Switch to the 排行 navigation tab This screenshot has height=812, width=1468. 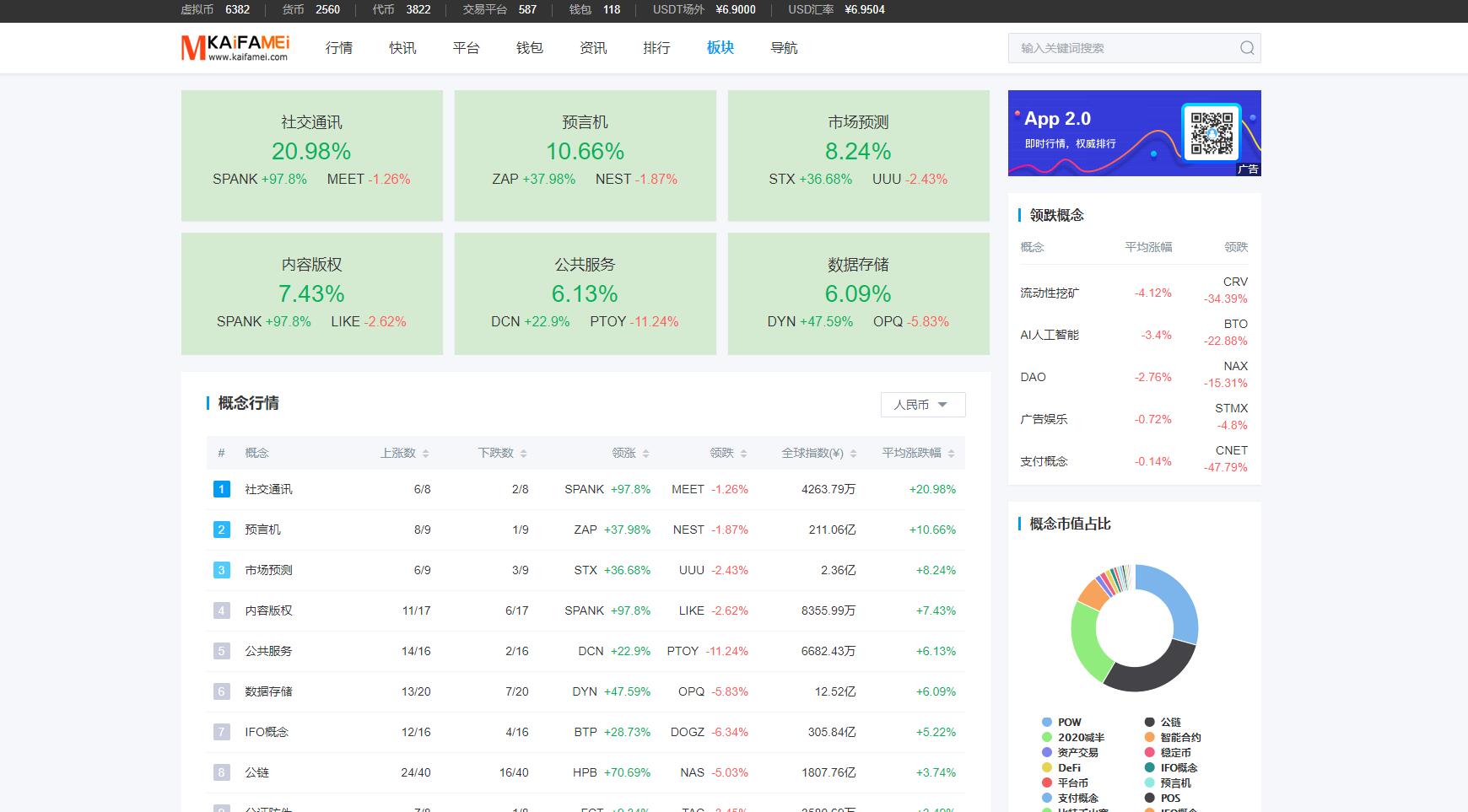(x=656, y=48)
